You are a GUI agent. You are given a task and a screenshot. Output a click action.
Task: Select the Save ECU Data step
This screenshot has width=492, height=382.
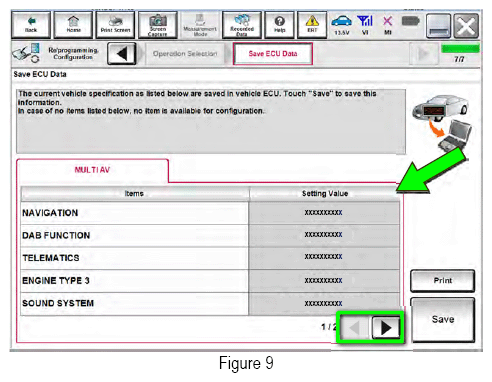pyautogui.click(x=273, y=53)
